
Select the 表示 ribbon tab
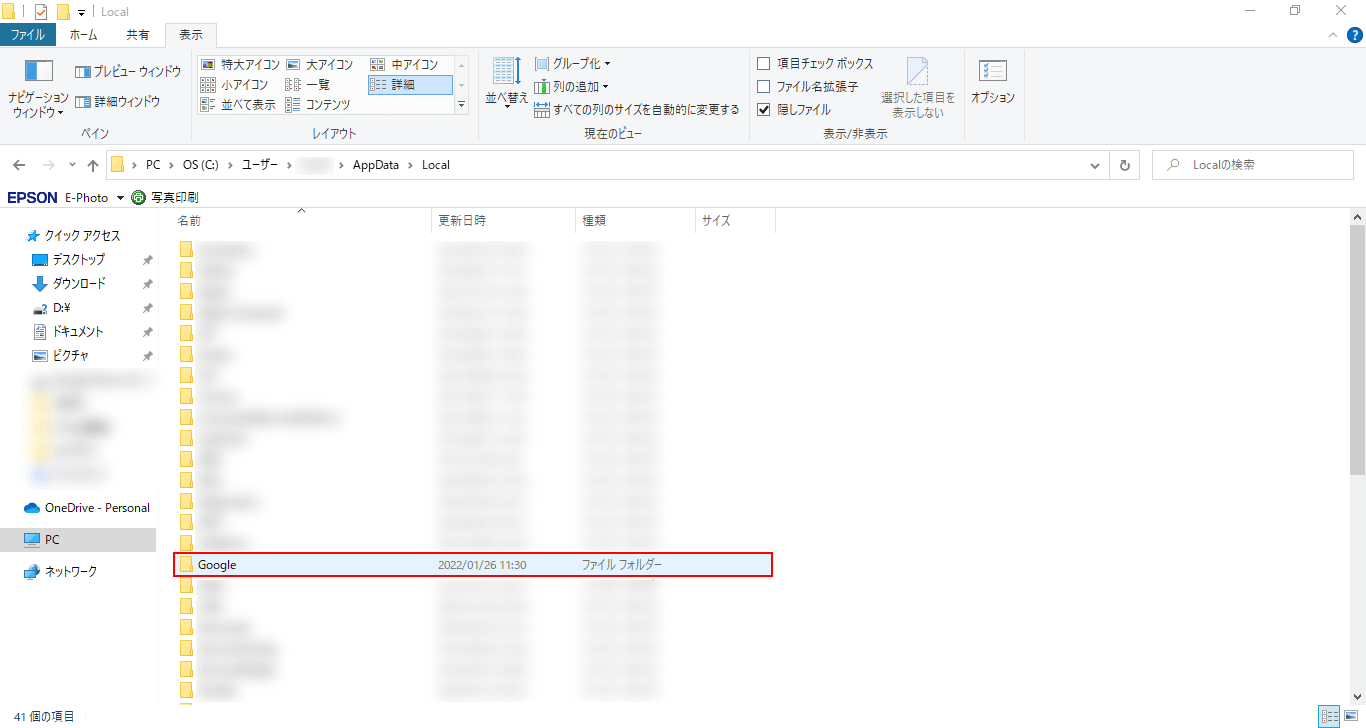click(191, 35)
